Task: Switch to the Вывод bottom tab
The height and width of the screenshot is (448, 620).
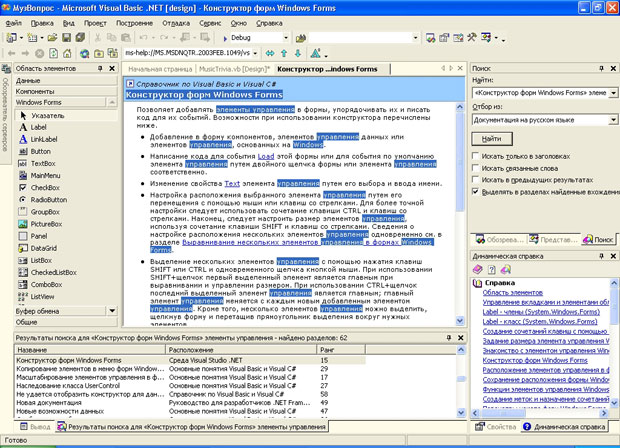Action: tap(36, 427)
